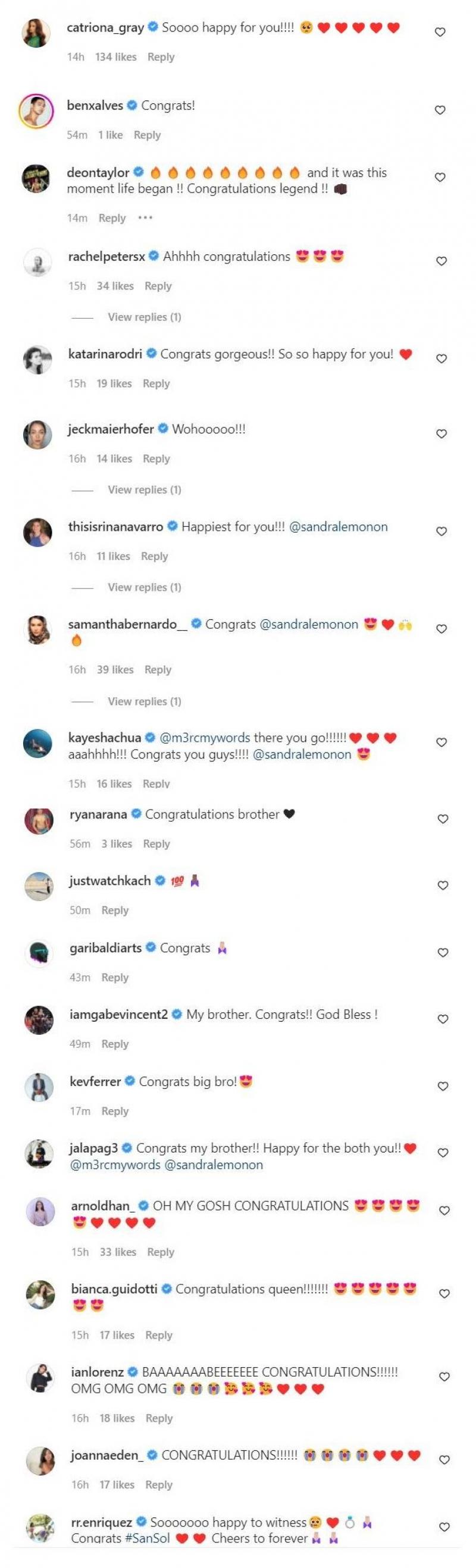Expand replies under rachelpetersx's comment

tap(145, 317)
